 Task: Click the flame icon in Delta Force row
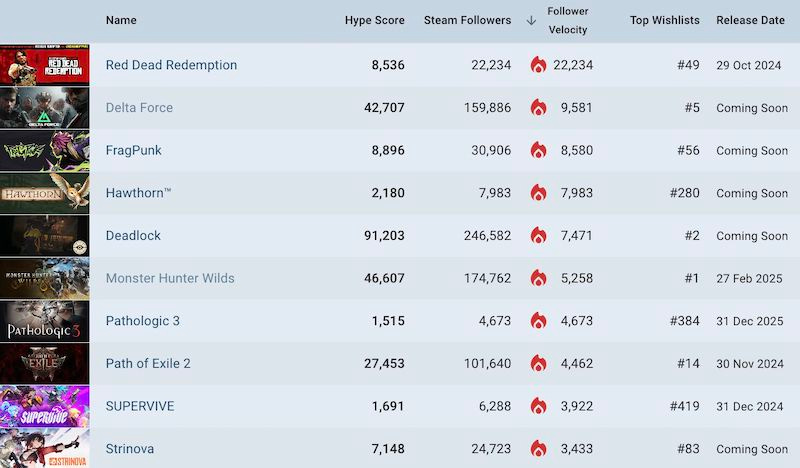click(x=538, y=108)
